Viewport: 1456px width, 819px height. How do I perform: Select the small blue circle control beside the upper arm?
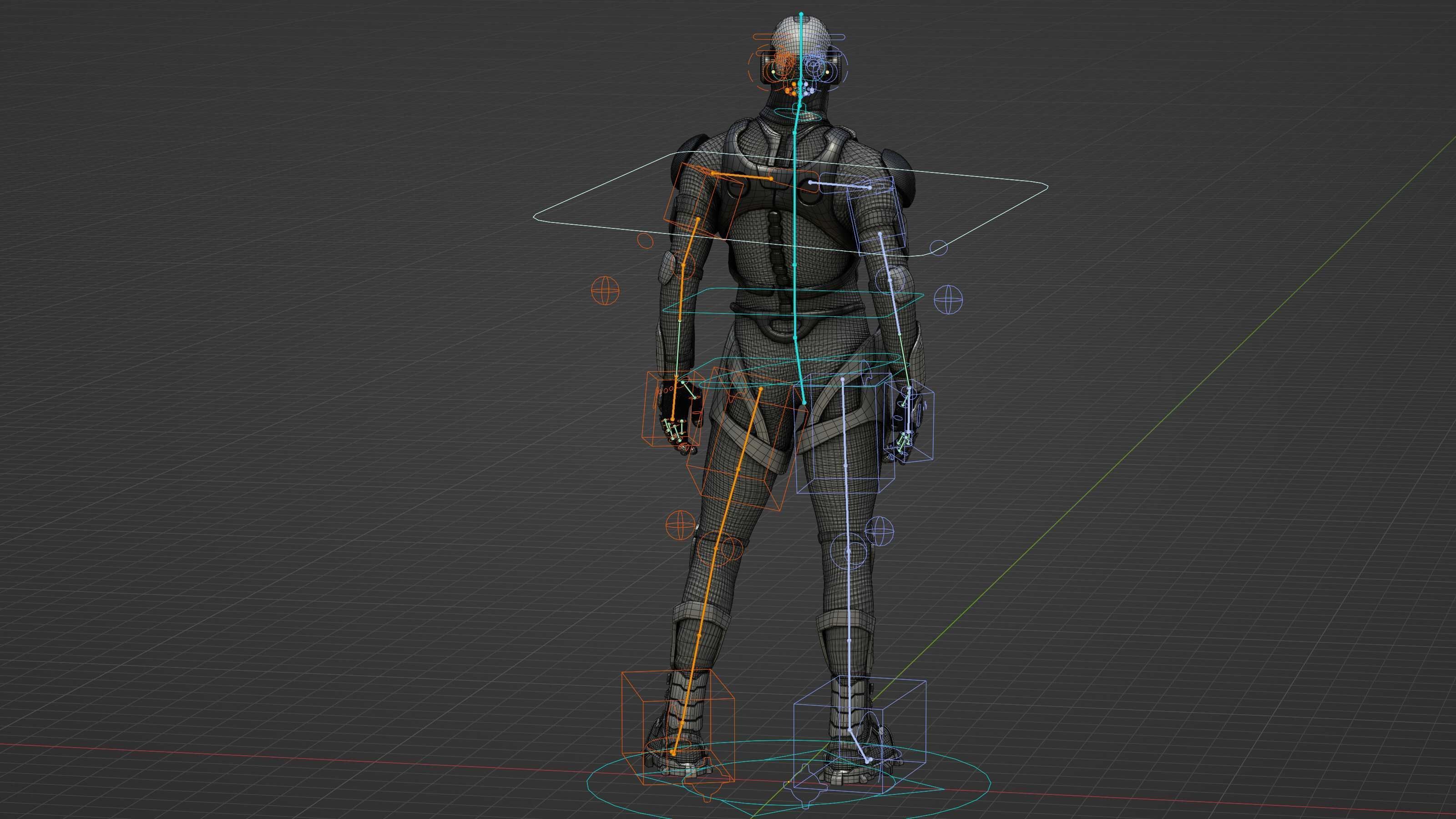point(938,248)
